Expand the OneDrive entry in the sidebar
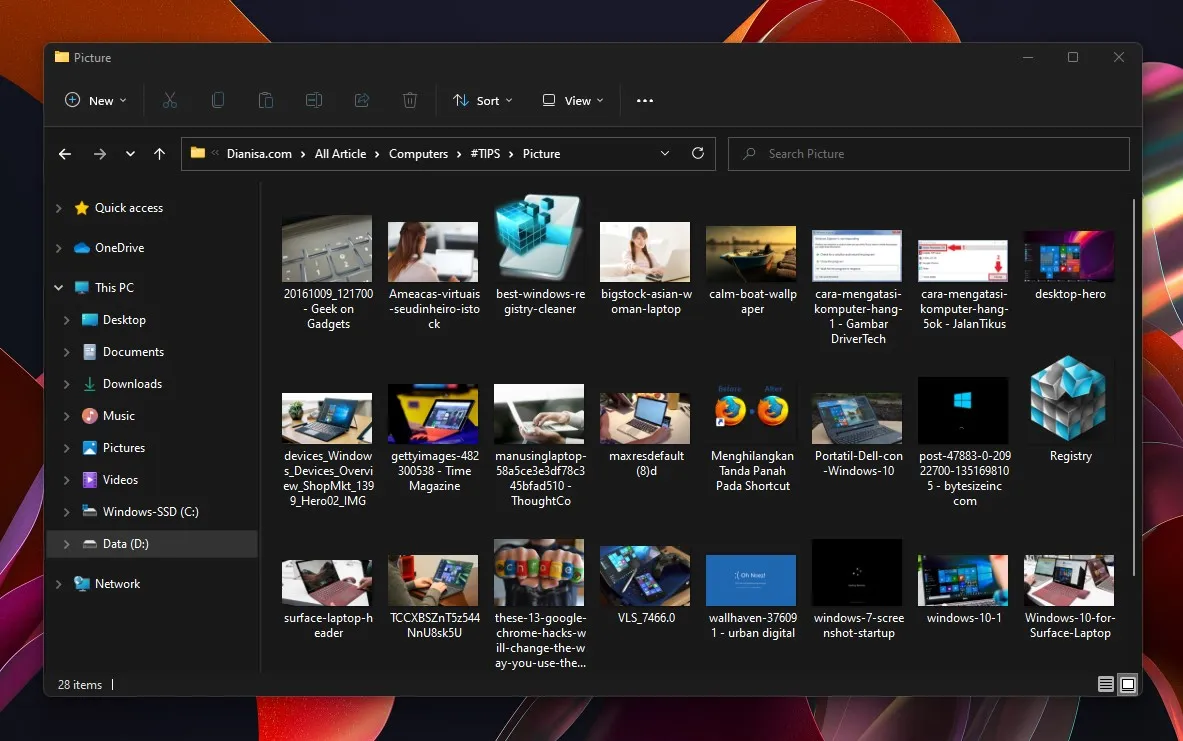1183x741 pixels. click(58, 248)
